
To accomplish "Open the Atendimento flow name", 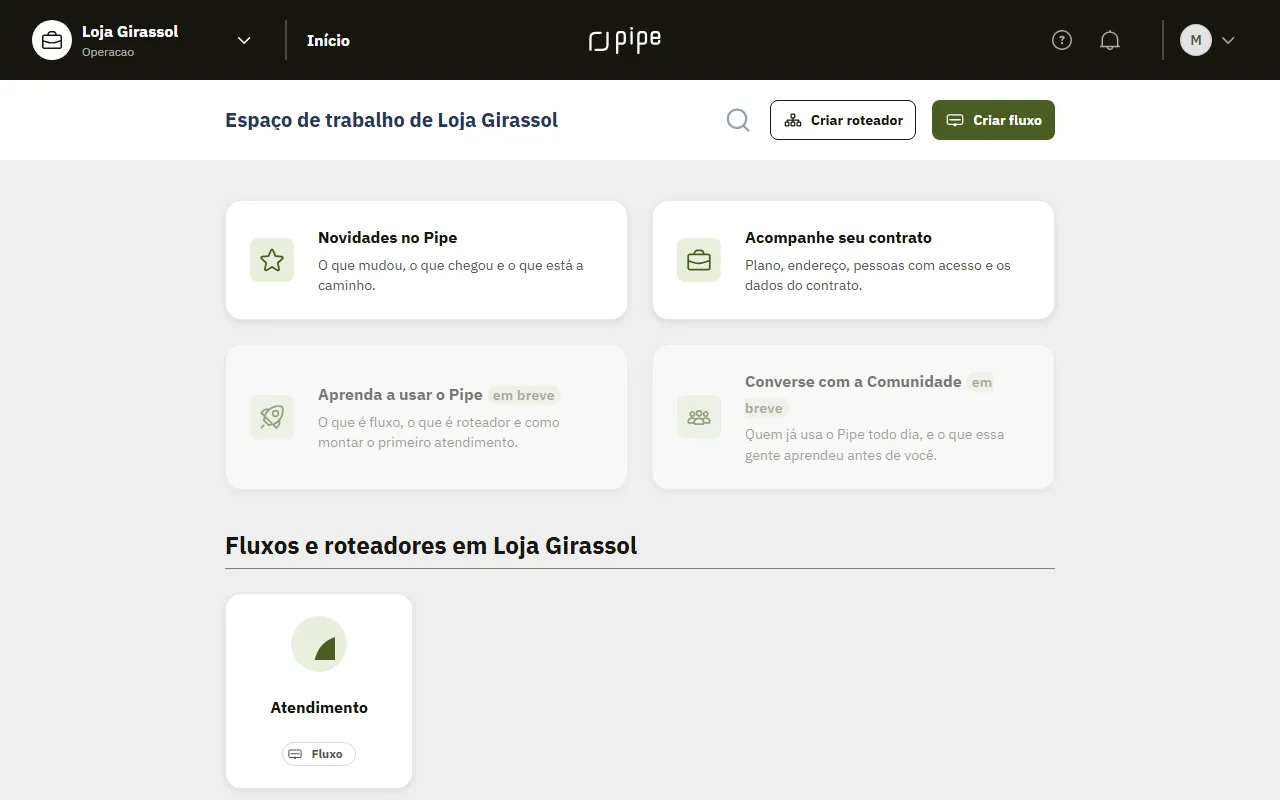I will click(x=319, y=707).
